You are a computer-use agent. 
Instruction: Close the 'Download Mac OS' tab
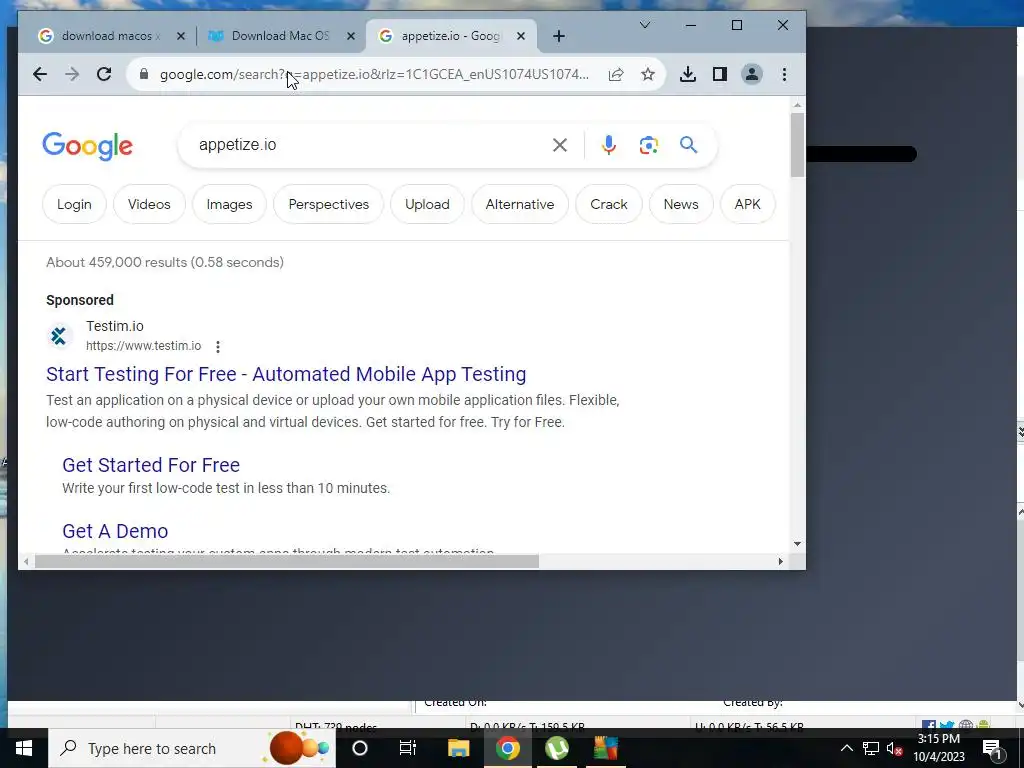pyautogui.click(x=351, y=36)
